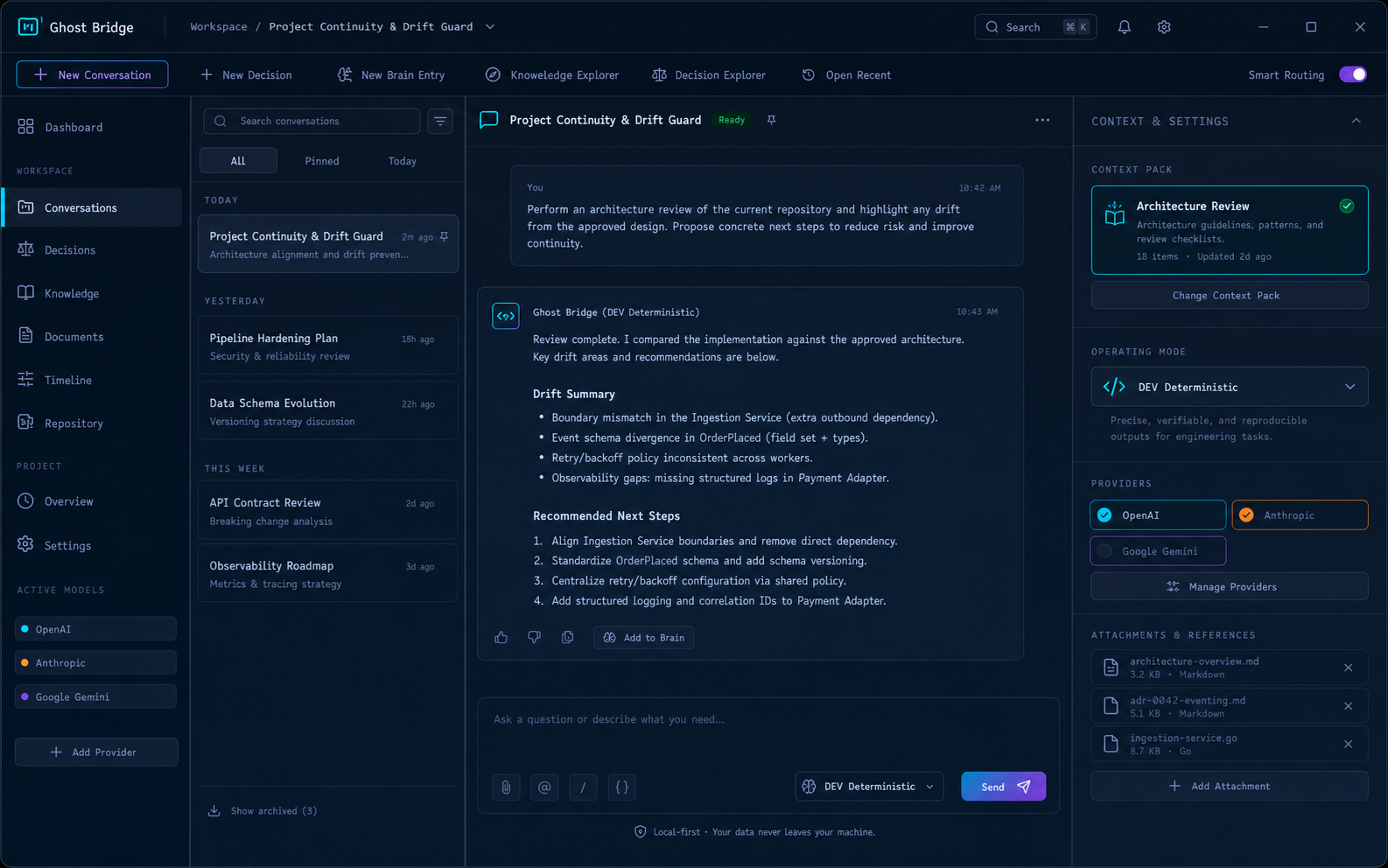Open settings gear in title bar
This screenshot has height=868, width=1388.
(x=1163, y=27)
